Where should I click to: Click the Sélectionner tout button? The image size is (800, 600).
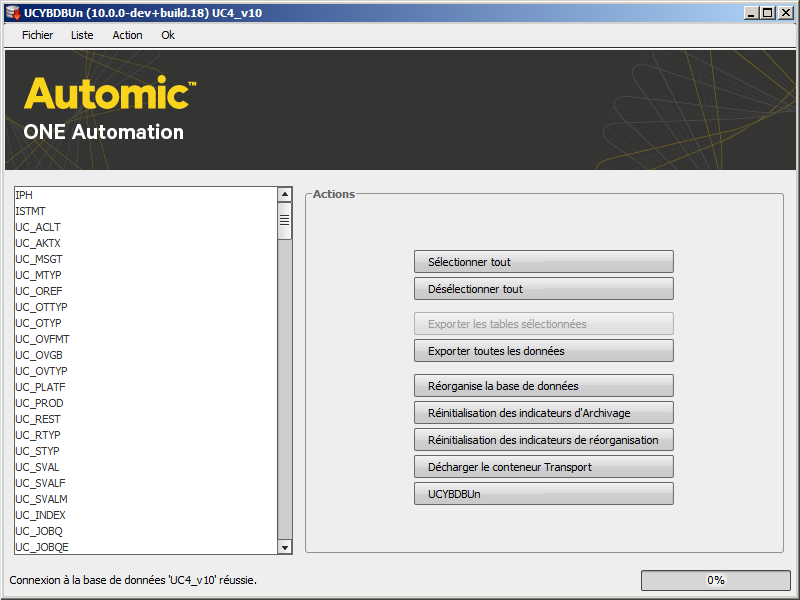543,262
